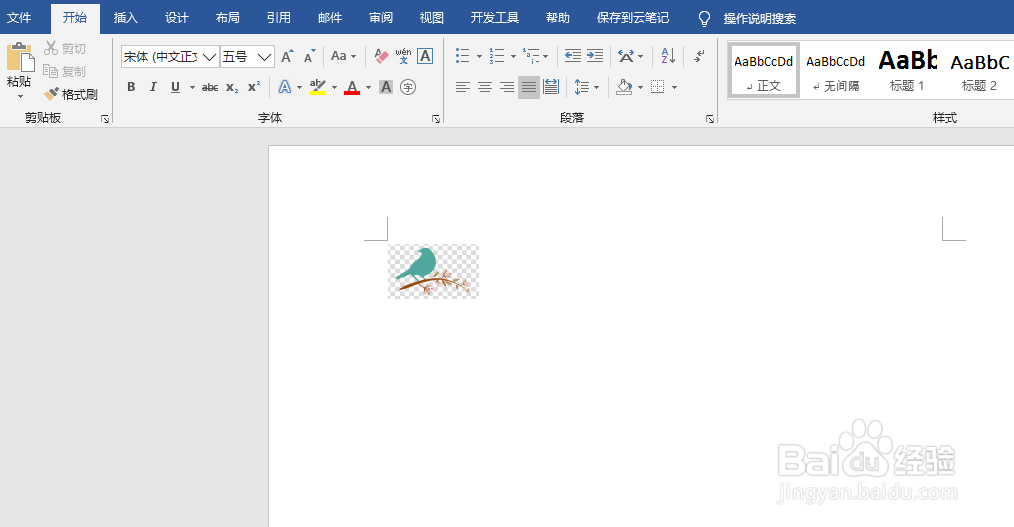Open the font dialog launcher

[x=436, y=119]
